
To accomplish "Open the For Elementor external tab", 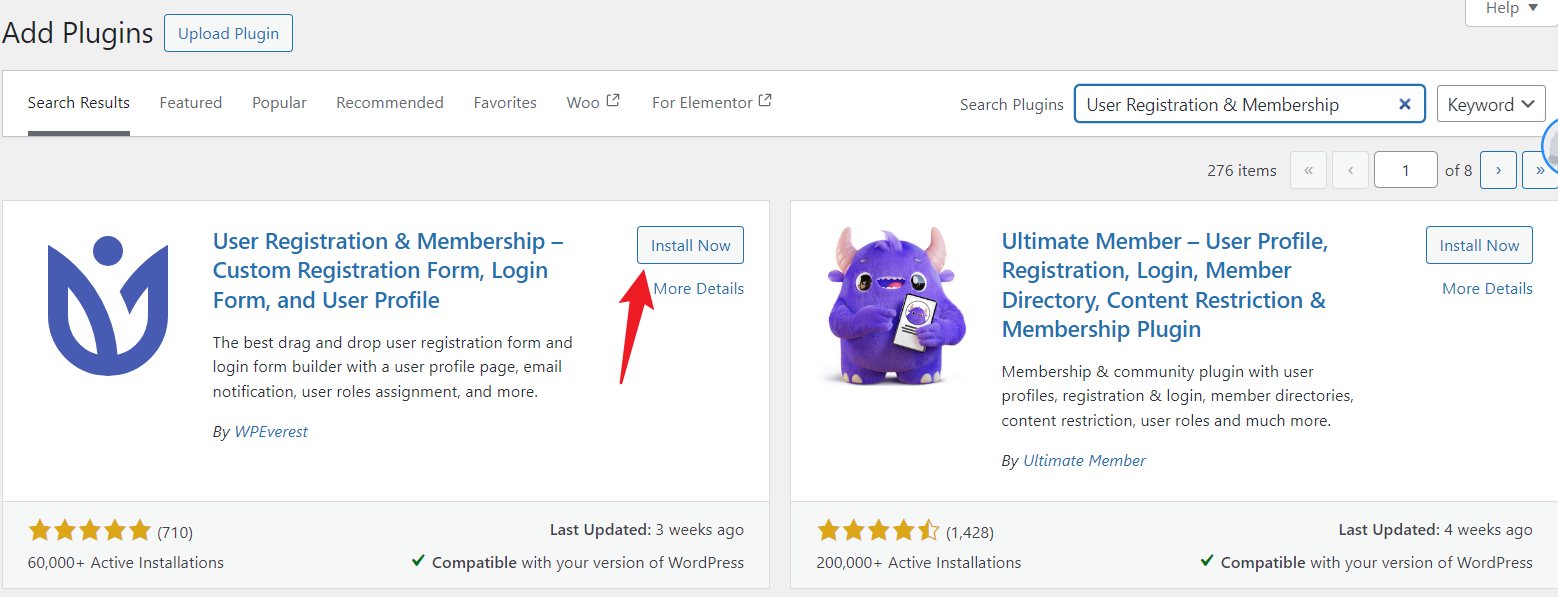I will [711, 102].
